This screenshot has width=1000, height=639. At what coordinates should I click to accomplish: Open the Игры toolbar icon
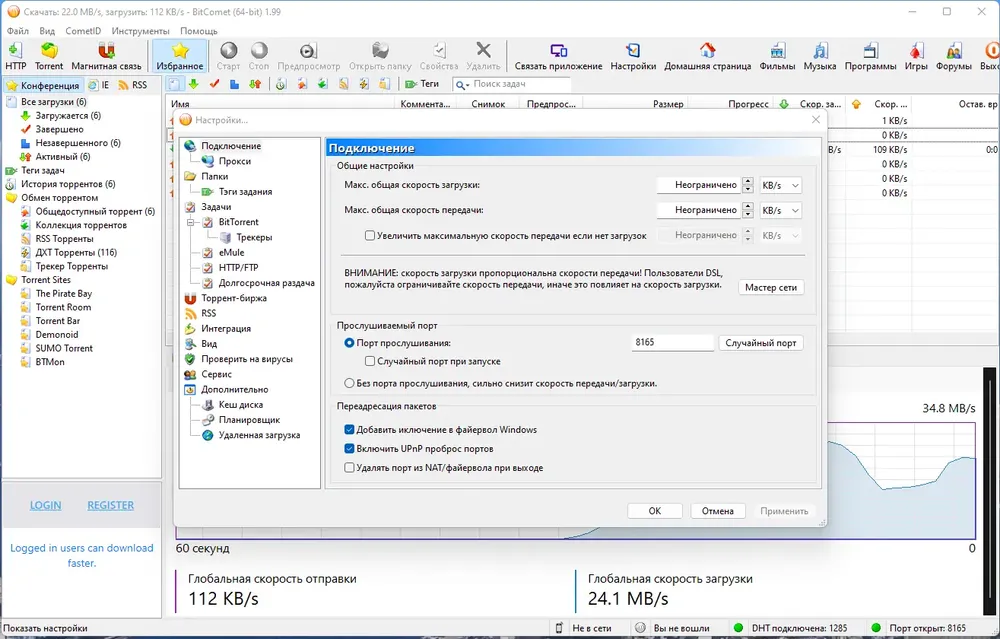click(x=916, y=50)
